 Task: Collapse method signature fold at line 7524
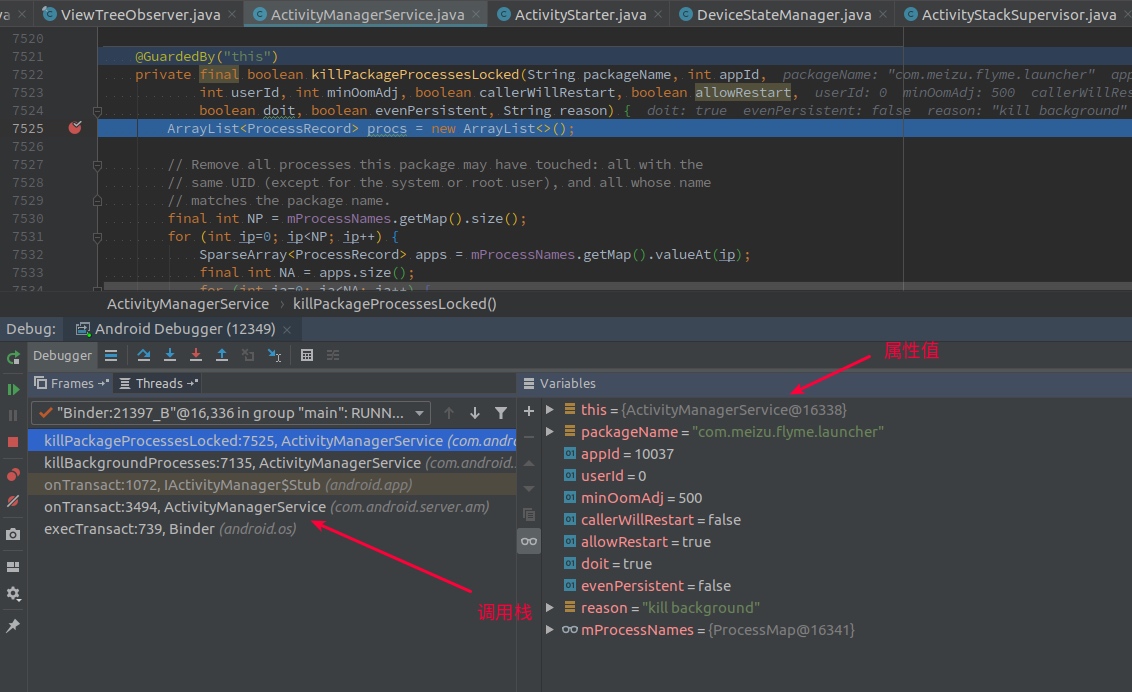[97, 111]
